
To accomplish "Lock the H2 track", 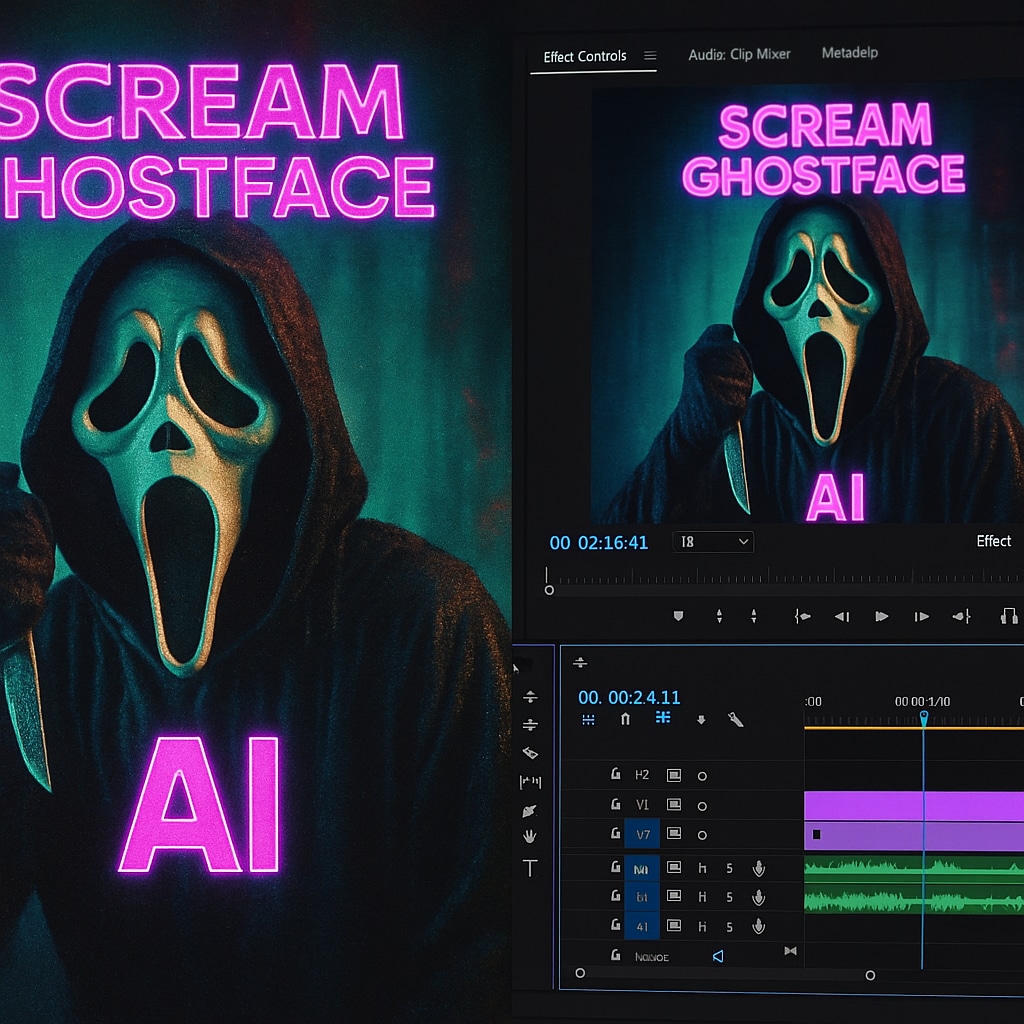I will [615, 775].
